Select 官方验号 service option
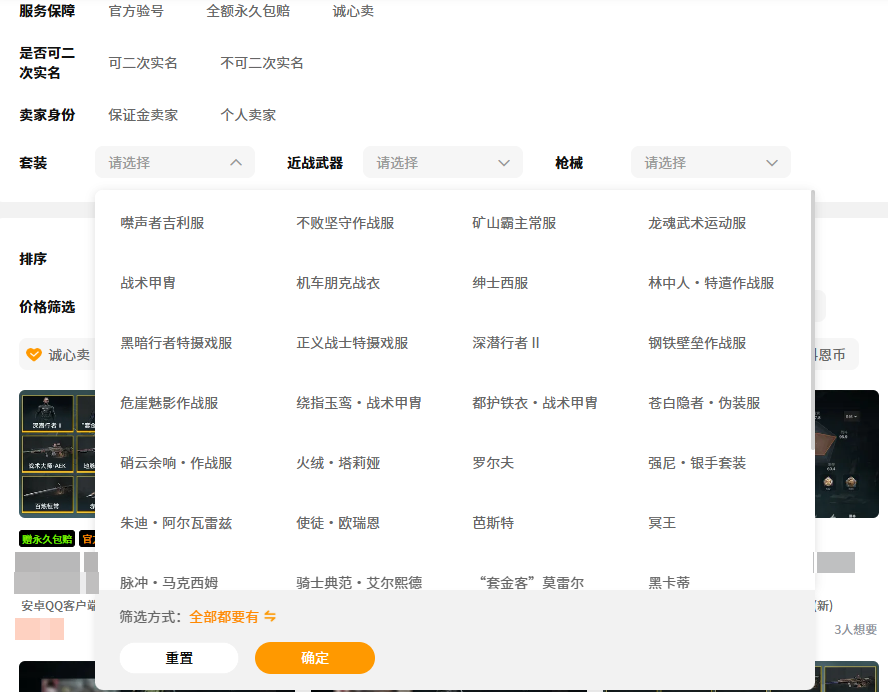The width and height of the screenshot is (888, 692). [x=136, y=11]
